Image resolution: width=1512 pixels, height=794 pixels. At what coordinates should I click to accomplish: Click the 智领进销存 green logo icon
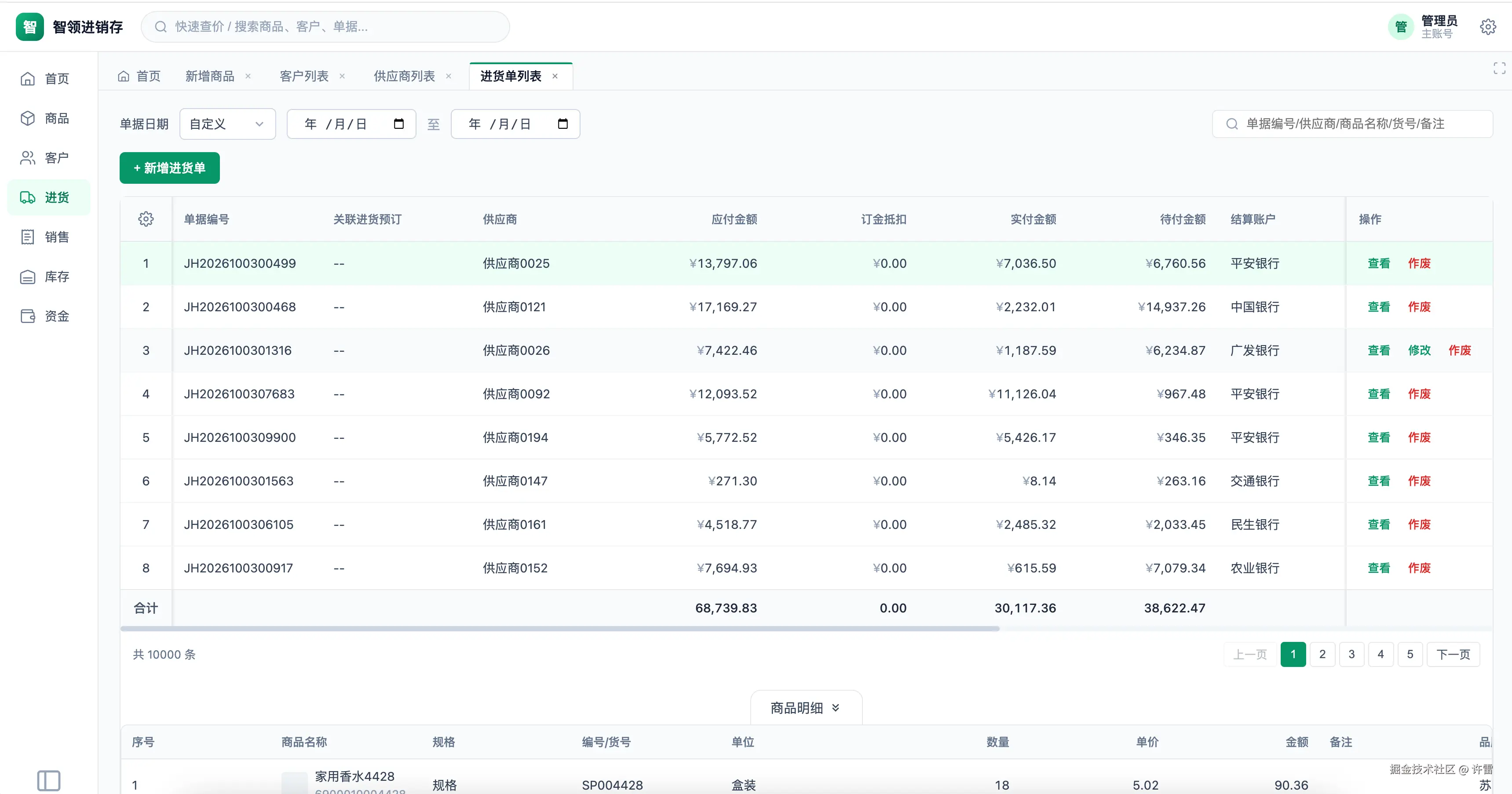pyautogui.click(x=29, y=26)
